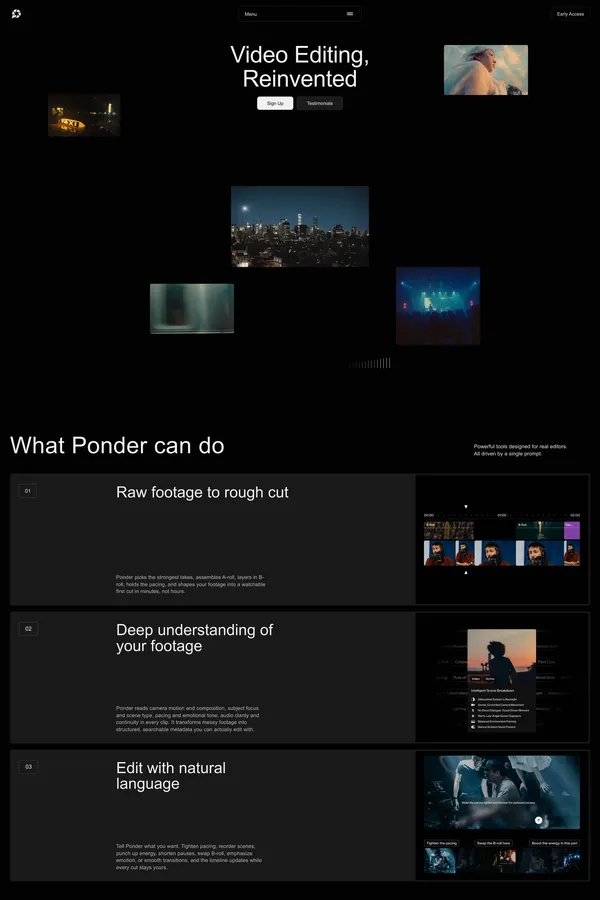Click the Menu label in navigation bar
Viewport: 600px width, 900px height.
pyautogui.click(x=251, y=14)
